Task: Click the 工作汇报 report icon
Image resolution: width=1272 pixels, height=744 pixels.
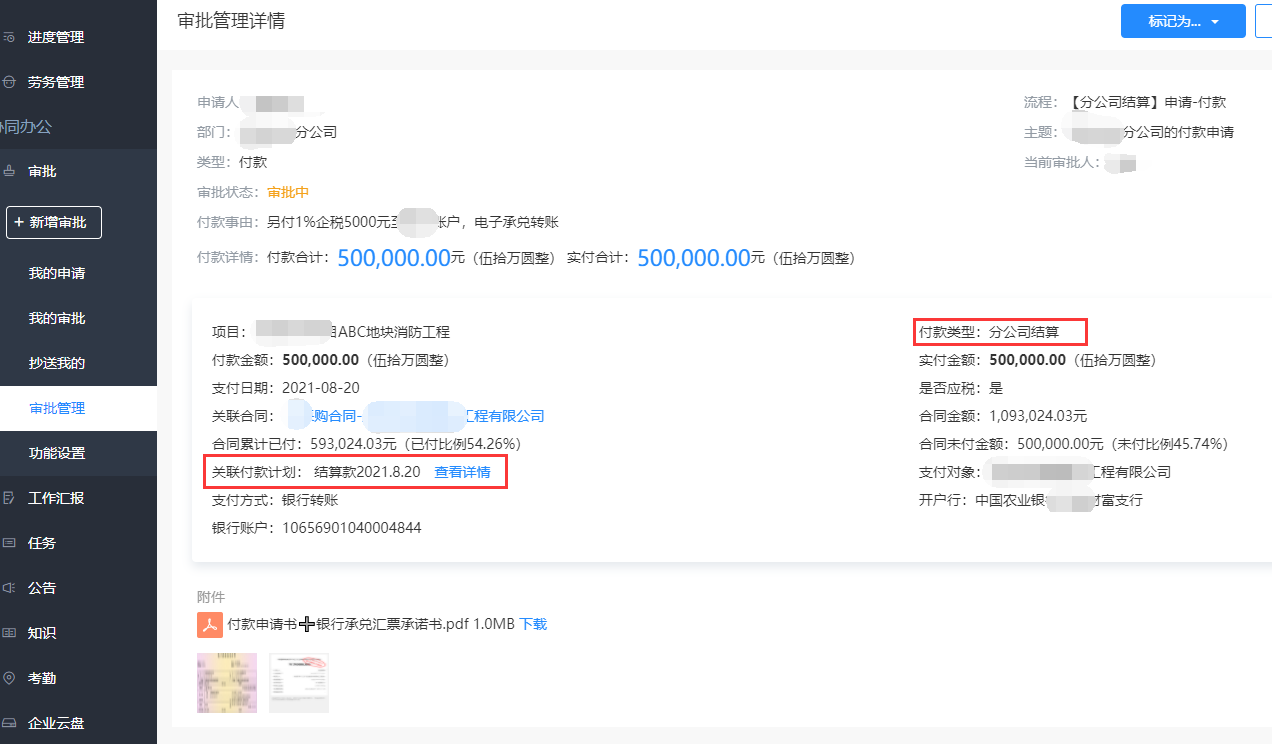Action: [x=9, y=498]
